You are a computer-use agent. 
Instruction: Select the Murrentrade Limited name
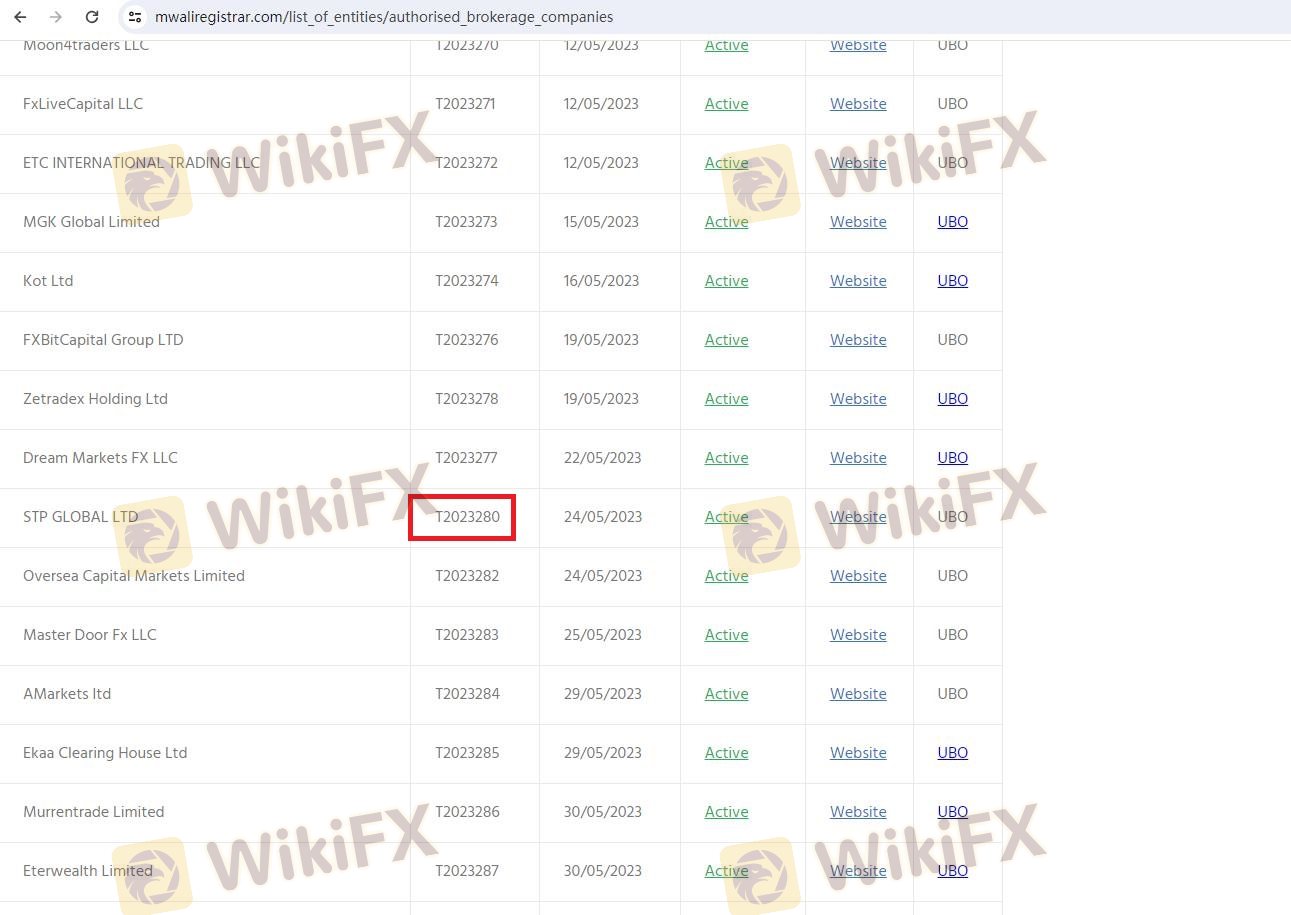pos(94,812)
